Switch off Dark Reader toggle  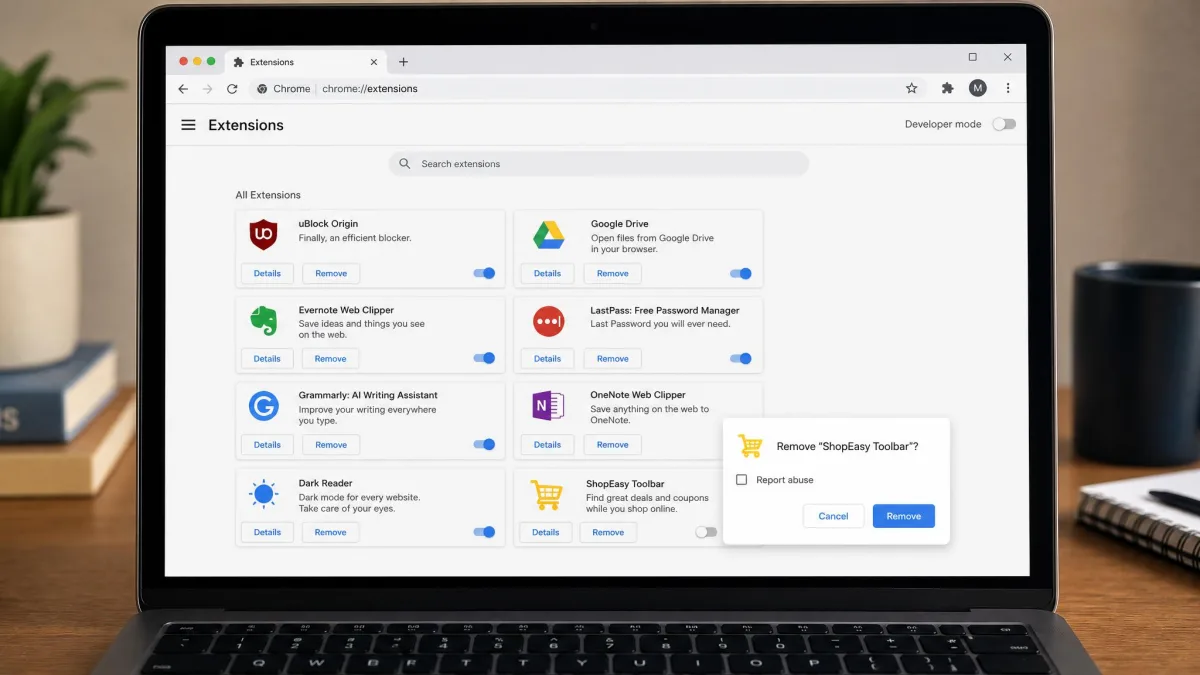(484, 532)
